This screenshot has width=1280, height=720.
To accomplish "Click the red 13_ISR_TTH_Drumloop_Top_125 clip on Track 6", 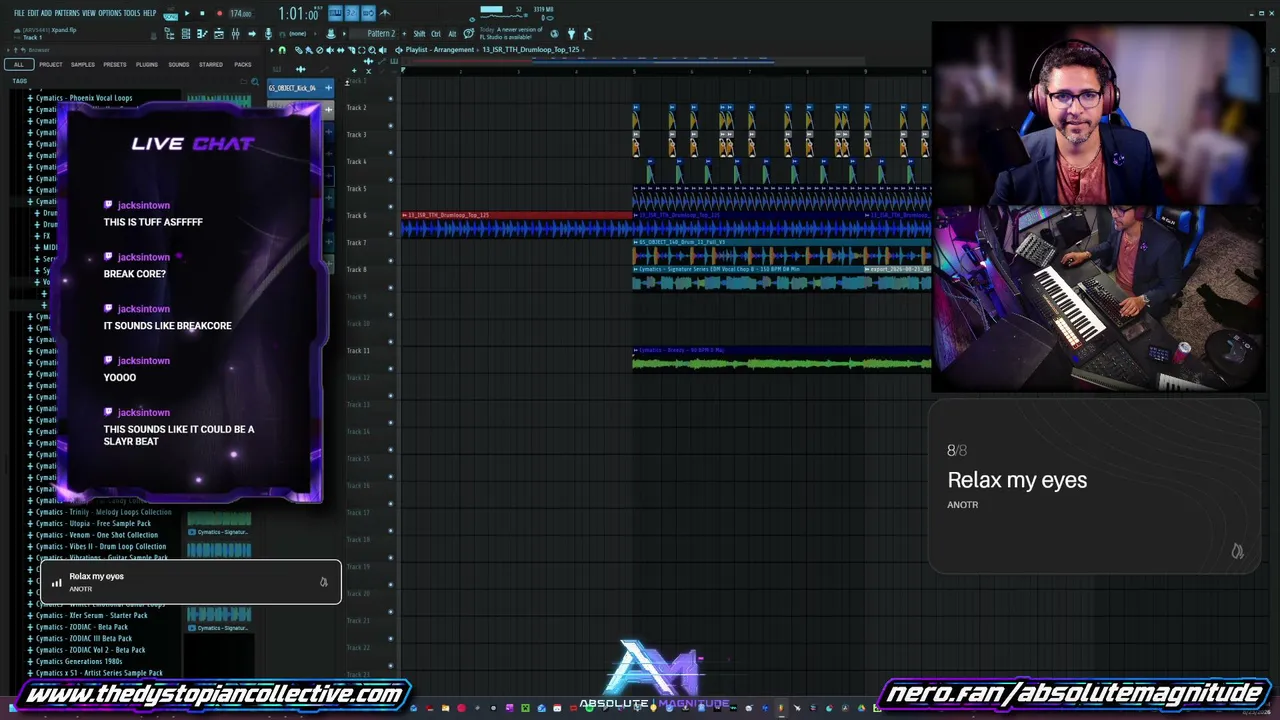I will coord(516,225).
